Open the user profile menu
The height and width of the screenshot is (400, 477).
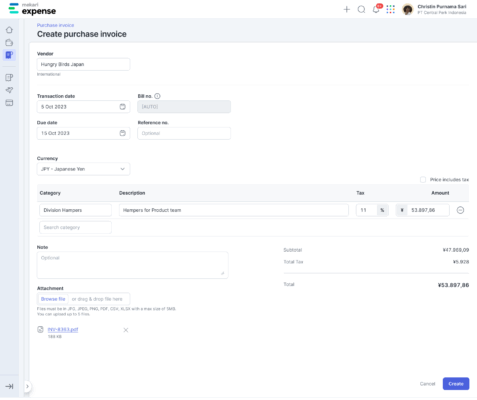click(434, 9)
